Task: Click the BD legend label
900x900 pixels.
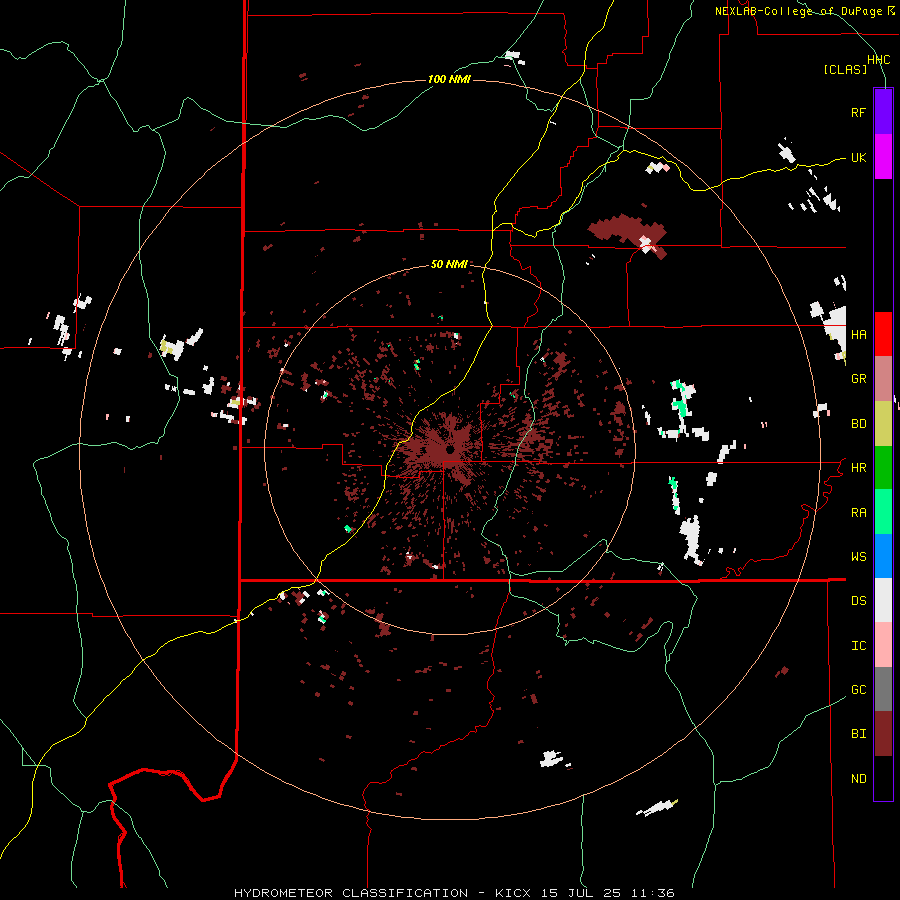Action: [858, 424]
